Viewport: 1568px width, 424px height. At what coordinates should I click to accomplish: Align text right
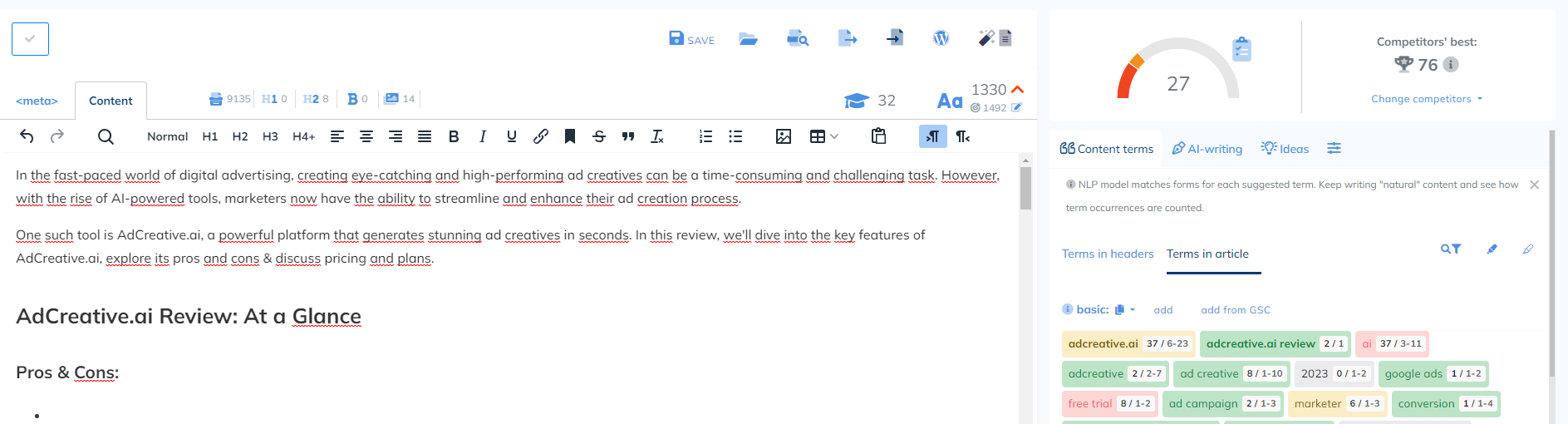click(x=396, y=136)
